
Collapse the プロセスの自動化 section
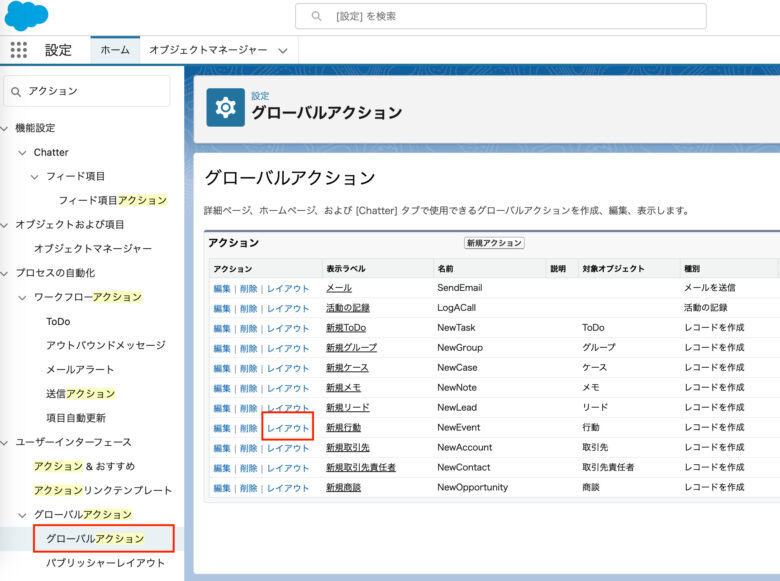click(4, 273)
